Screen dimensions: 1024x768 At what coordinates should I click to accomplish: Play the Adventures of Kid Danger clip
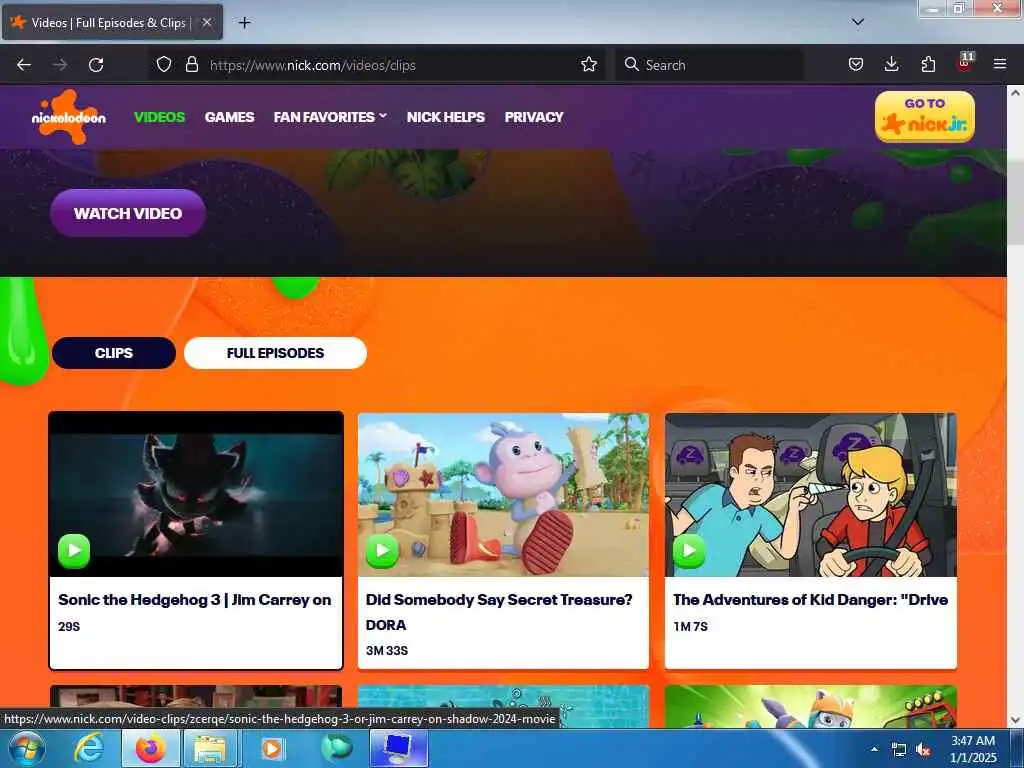point(690,551)
